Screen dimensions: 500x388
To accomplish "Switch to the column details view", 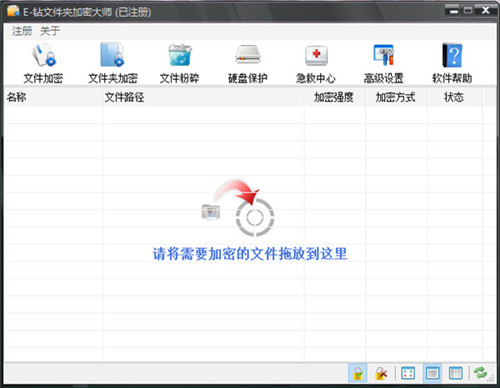I will pos(455,373).
